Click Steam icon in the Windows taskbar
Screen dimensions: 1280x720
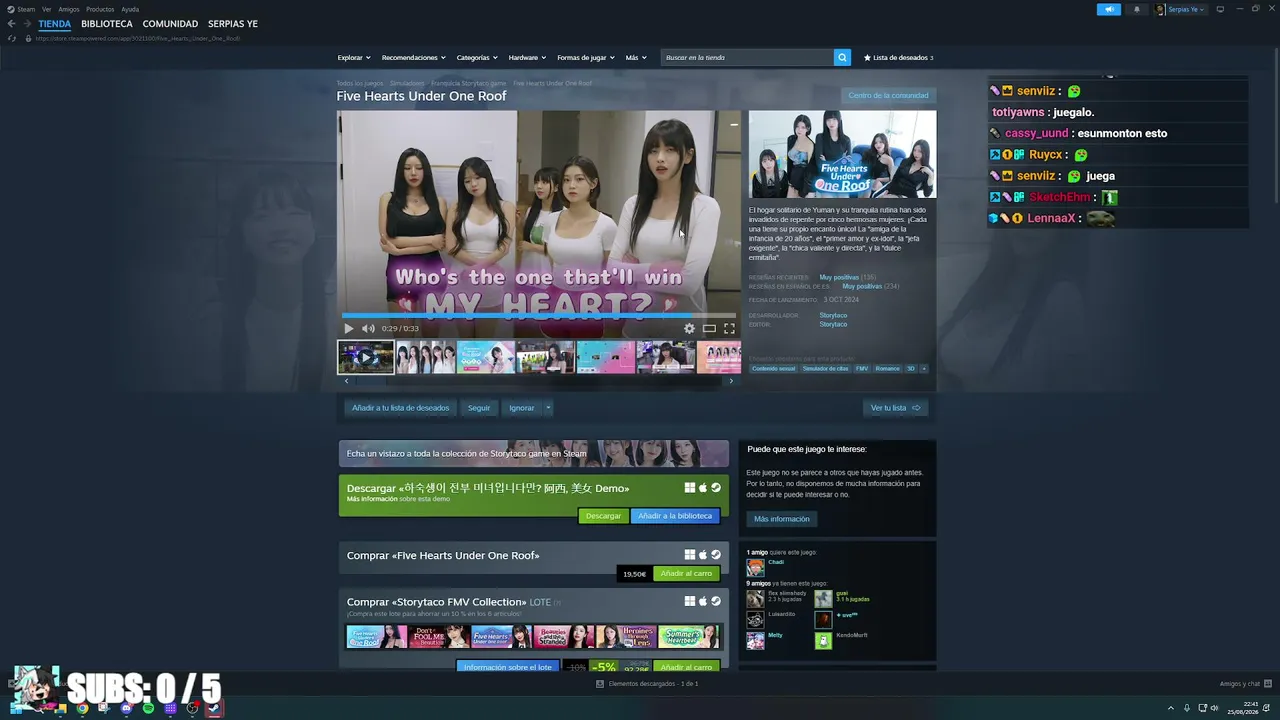(214, 708)
